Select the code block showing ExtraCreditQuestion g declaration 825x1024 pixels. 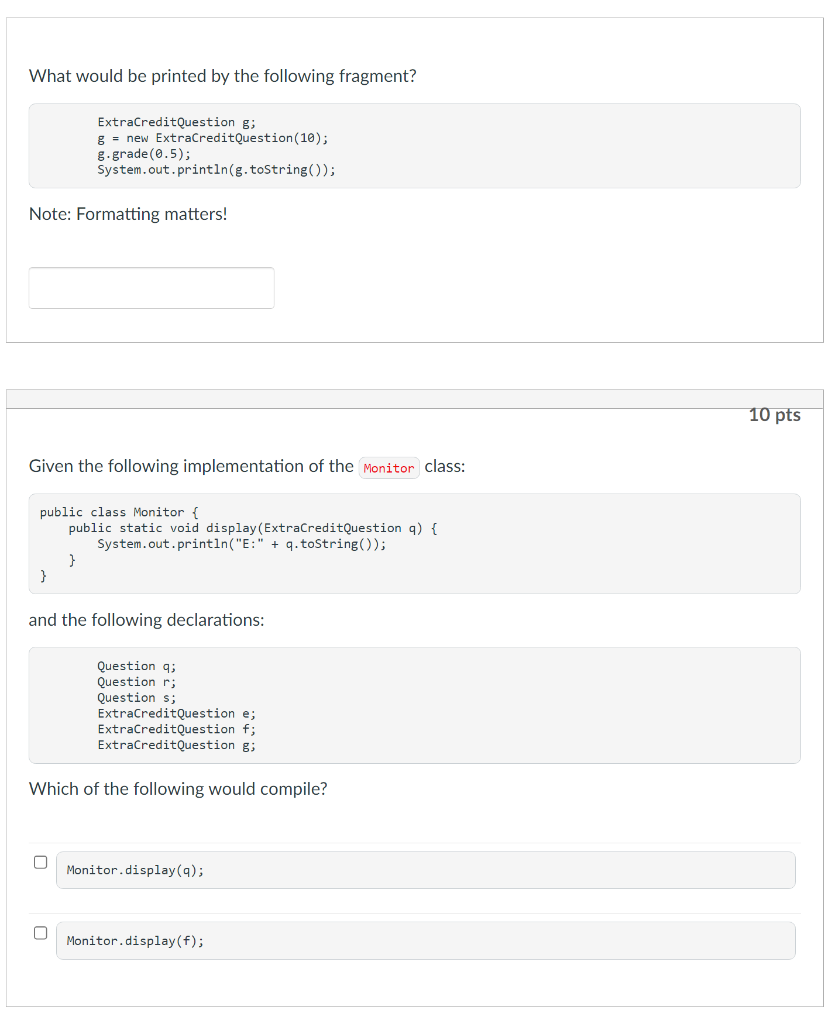(x=414, y=145)
